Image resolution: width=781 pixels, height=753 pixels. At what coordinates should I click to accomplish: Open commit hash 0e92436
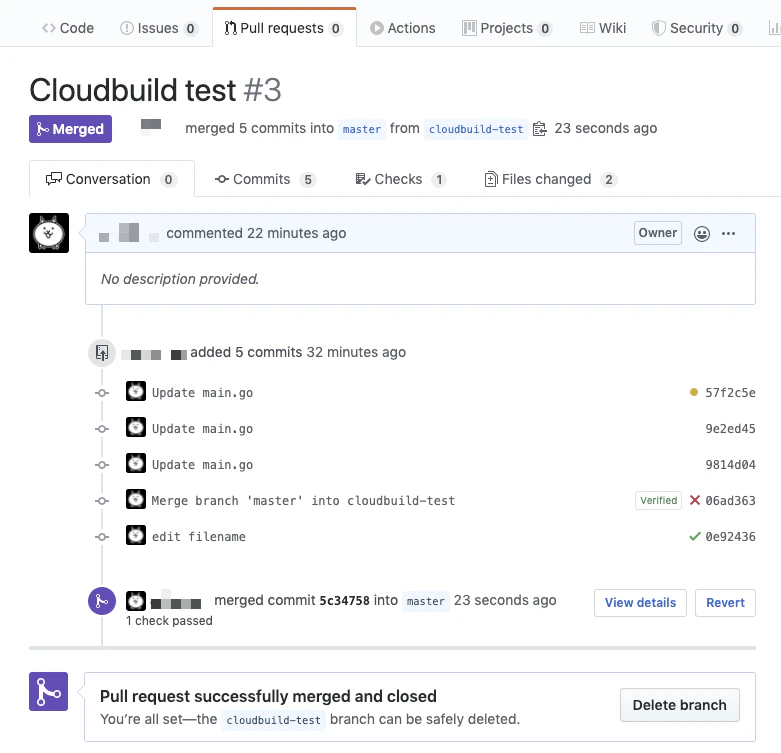[730, 536]
